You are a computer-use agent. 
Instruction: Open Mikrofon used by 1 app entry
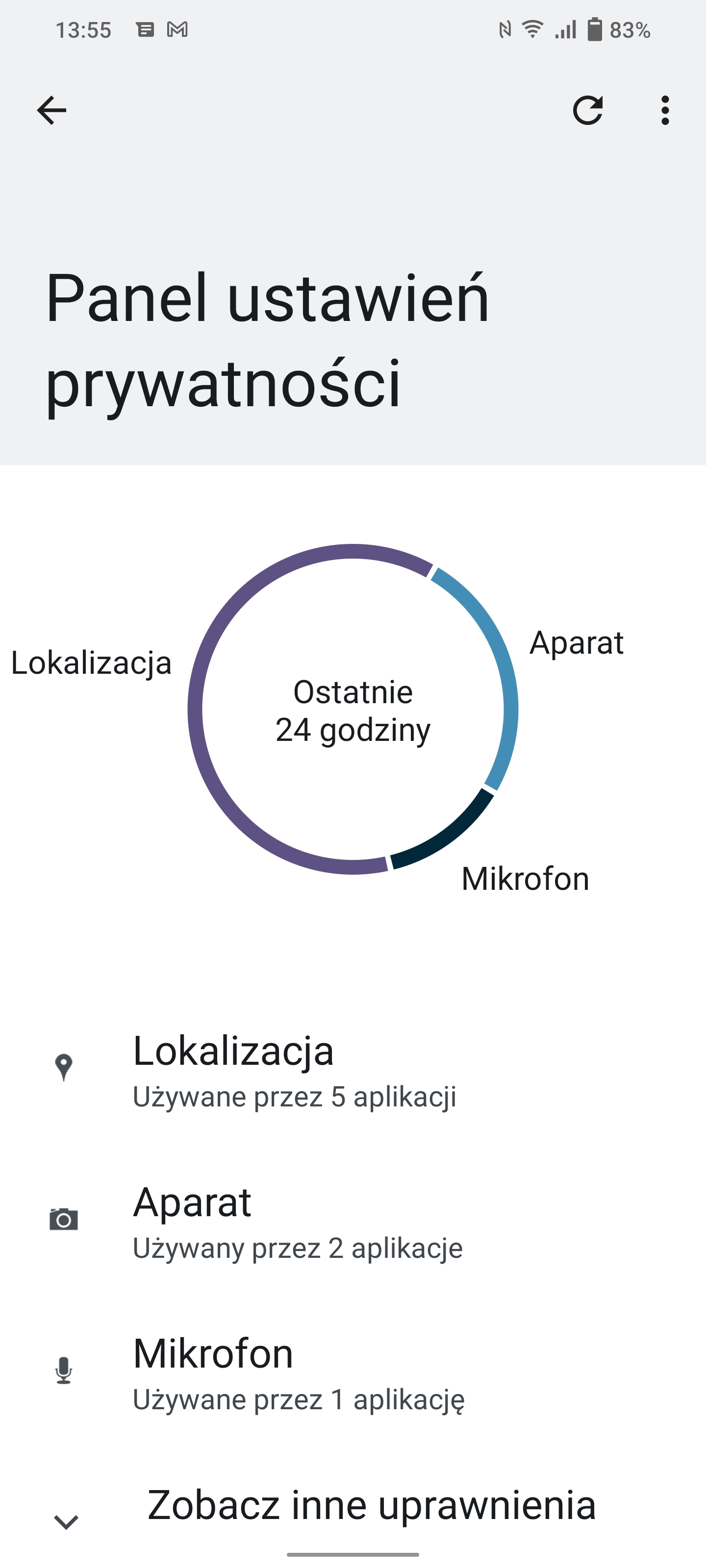(x=353, y=1373)
